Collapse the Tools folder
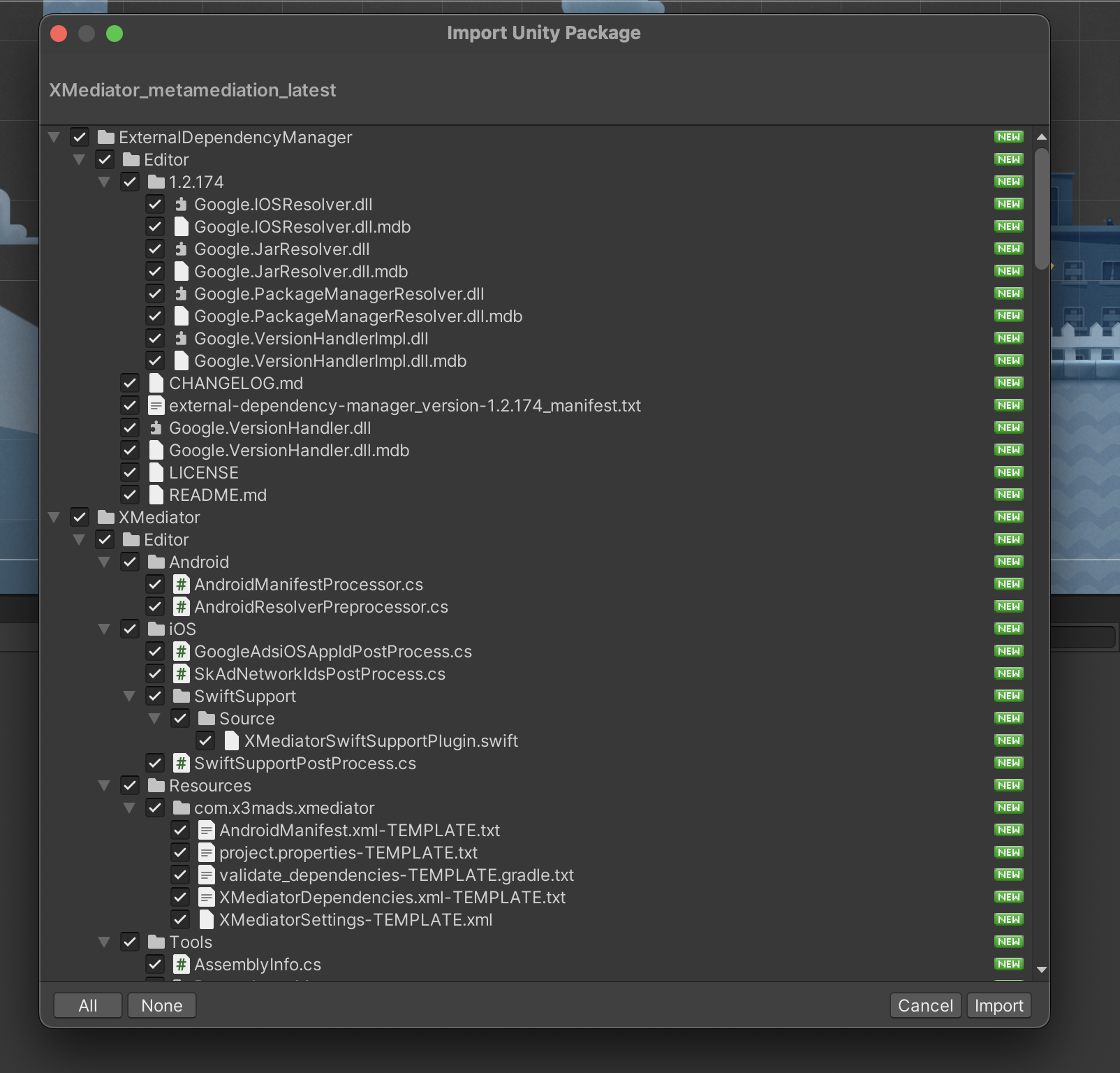 [104, 942]
